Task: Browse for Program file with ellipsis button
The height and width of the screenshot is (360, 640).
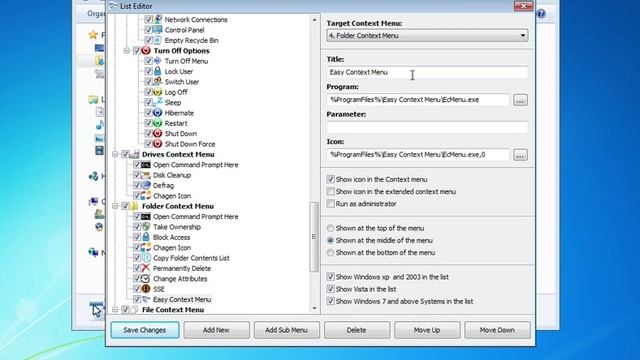Action: click(x=520, y=100)
